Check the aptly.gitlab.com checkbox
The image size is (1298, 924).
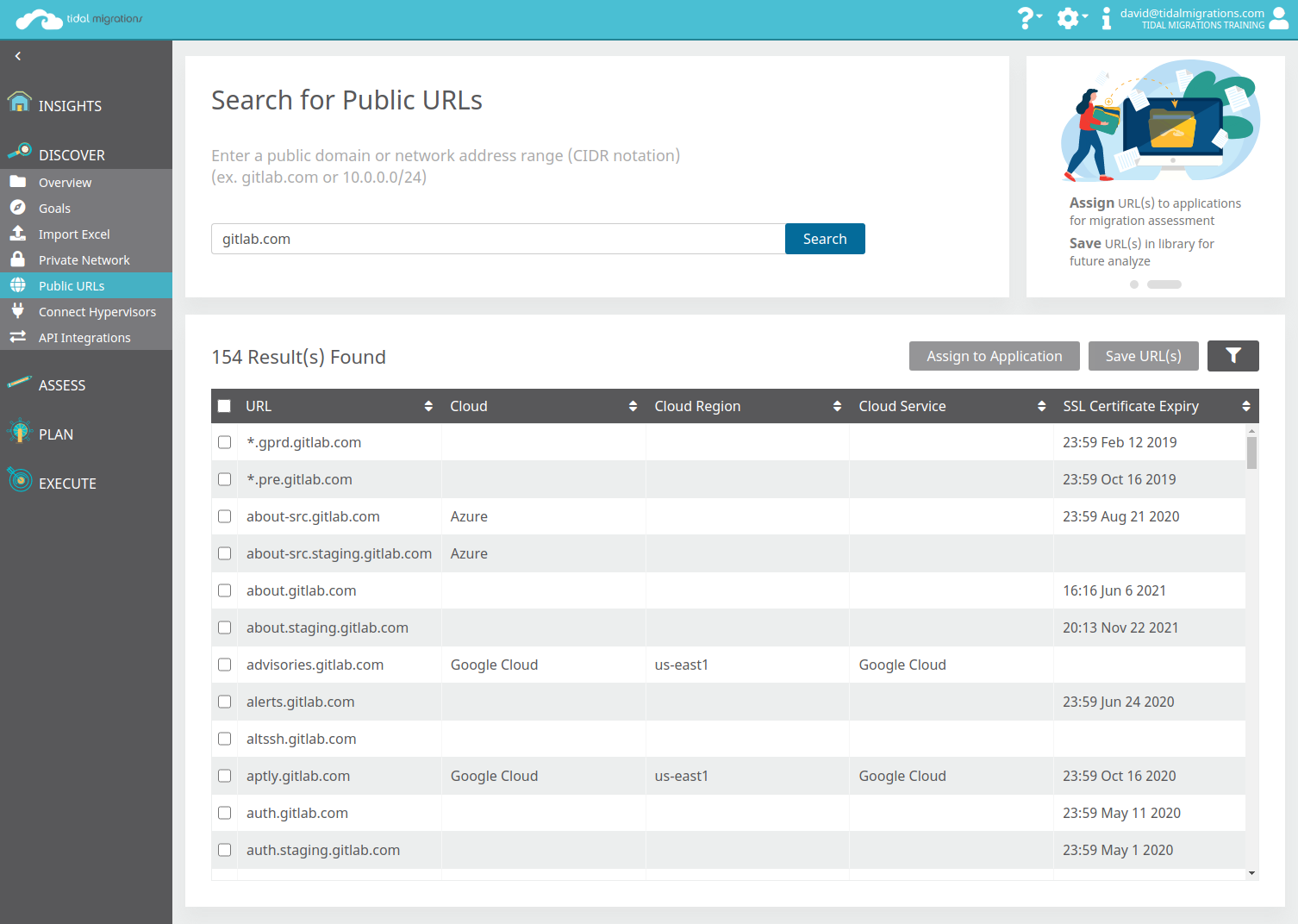coord(224,776)
